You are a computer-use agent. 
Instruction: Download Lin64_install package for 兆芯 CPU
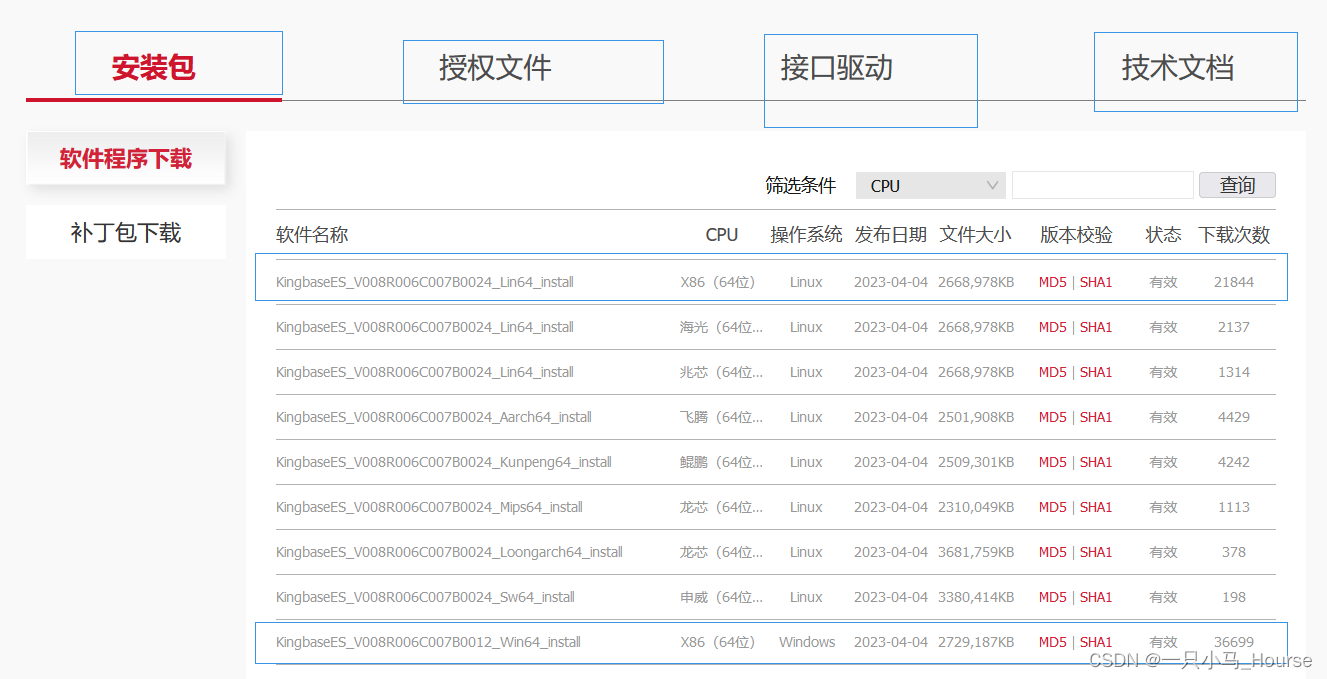point(425,372)
